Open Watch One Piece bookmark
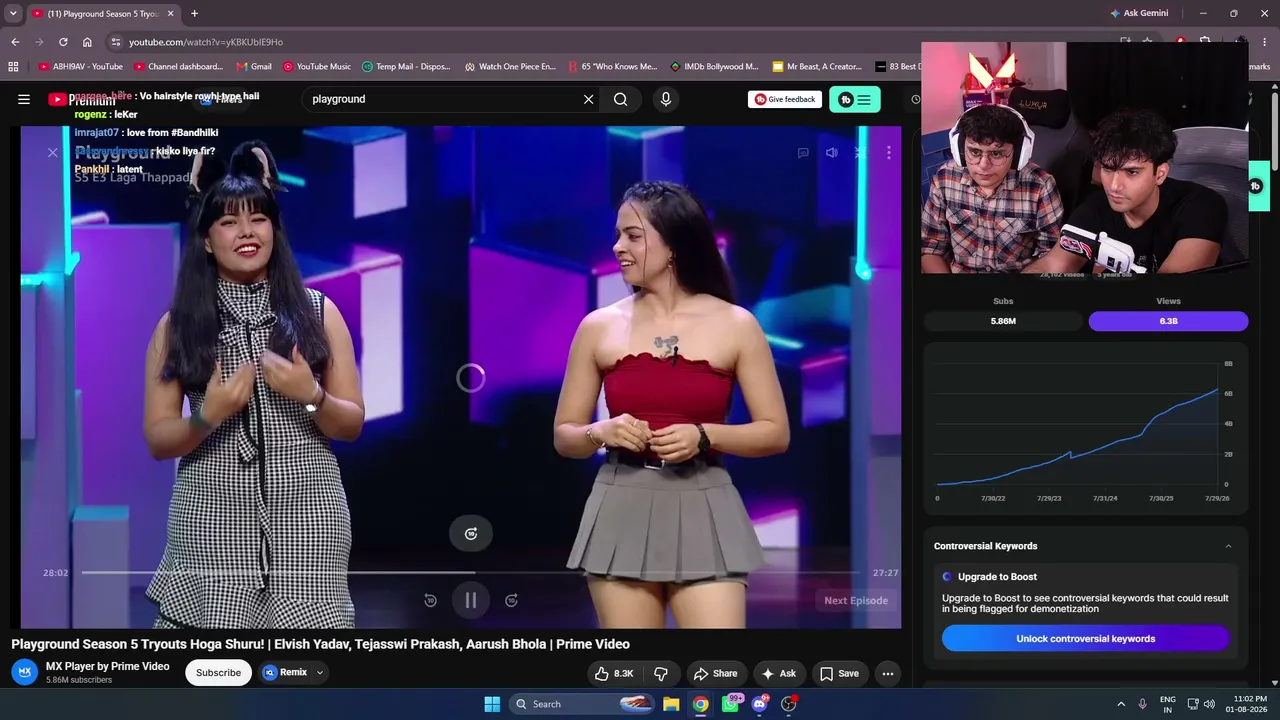Screen dimensions: 1280x720 510,67
